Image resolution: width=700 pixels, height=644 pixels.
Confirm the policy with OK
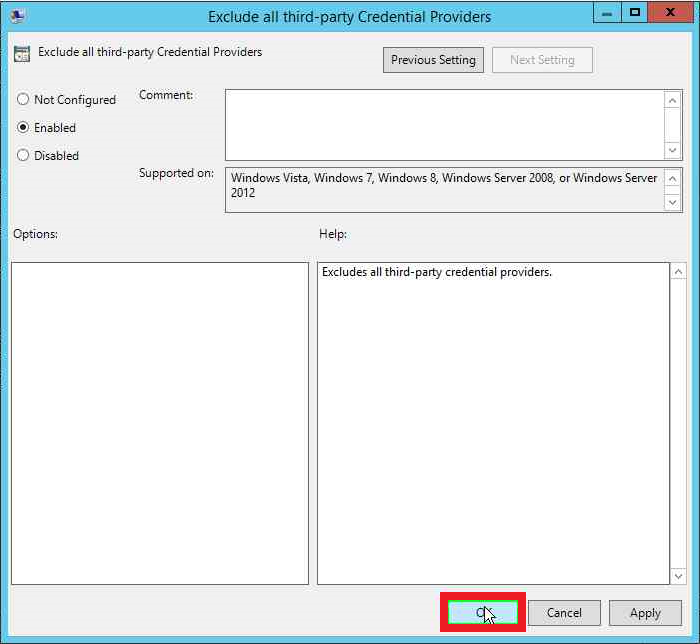pos(483,613)
